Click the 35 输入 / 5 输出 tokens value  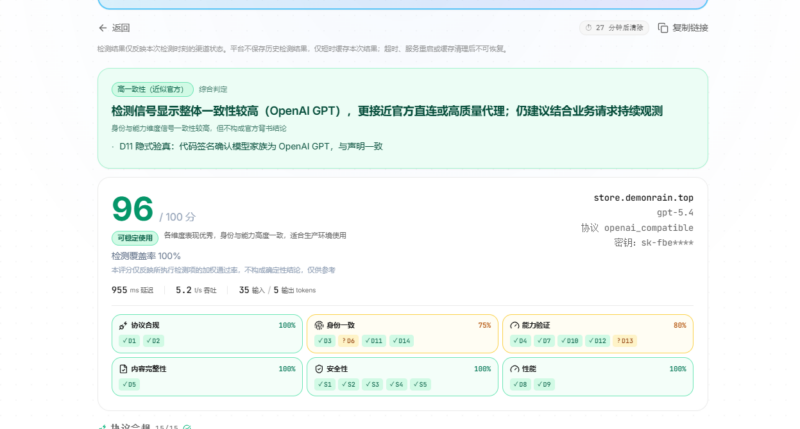point(277,290)
